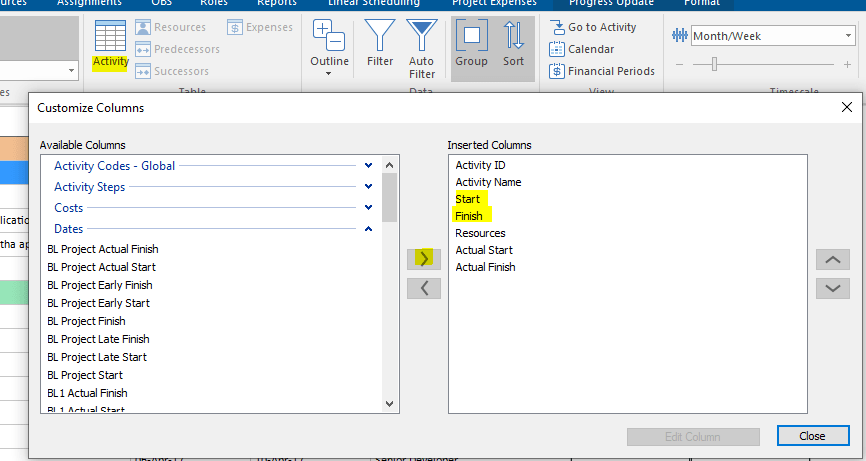Expand the Costs section

point(368,208)
